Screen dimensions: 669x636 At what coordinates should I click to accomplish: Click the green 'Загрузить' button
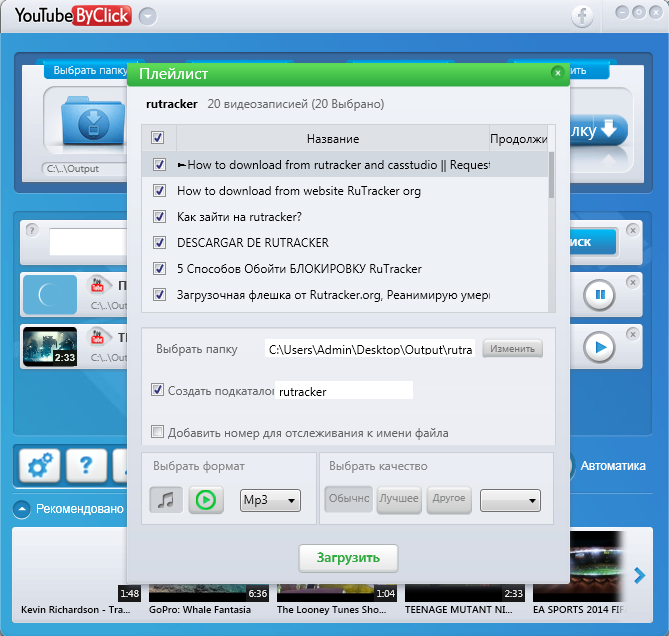[x=348, y=558]
